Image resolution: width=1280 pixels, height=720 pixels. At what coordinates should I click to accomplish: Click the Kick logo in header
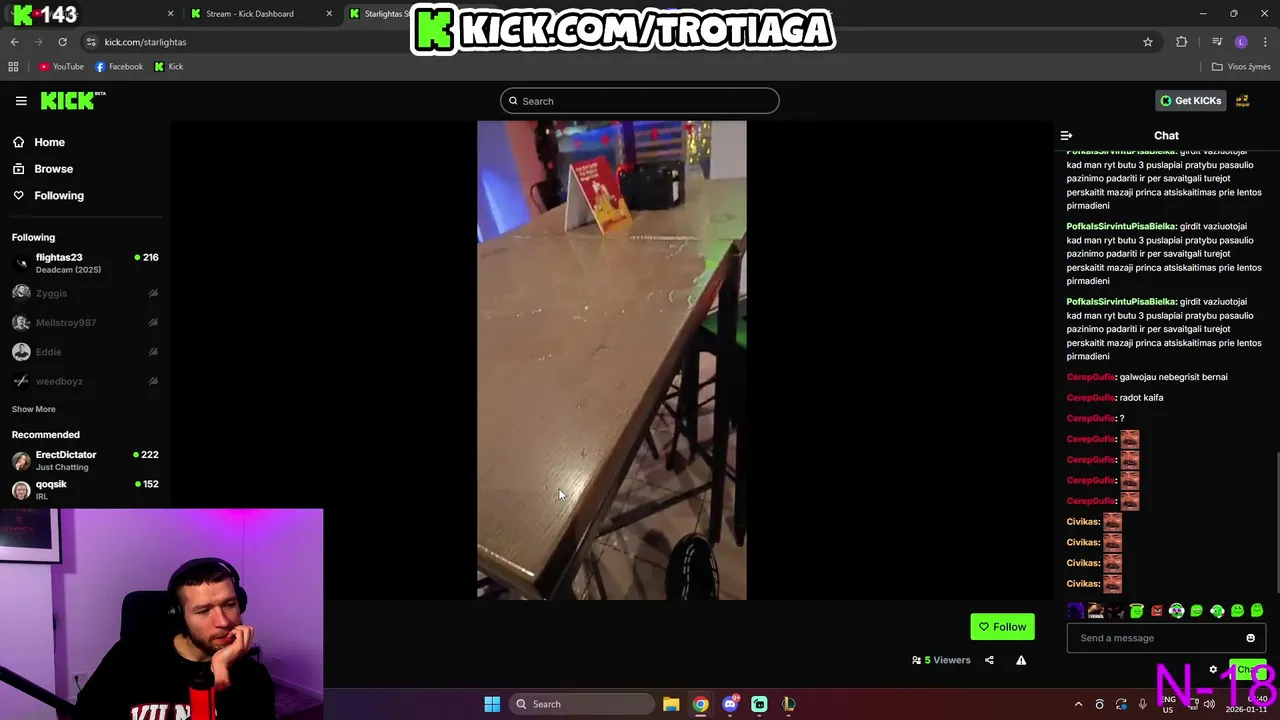[73, 100]
